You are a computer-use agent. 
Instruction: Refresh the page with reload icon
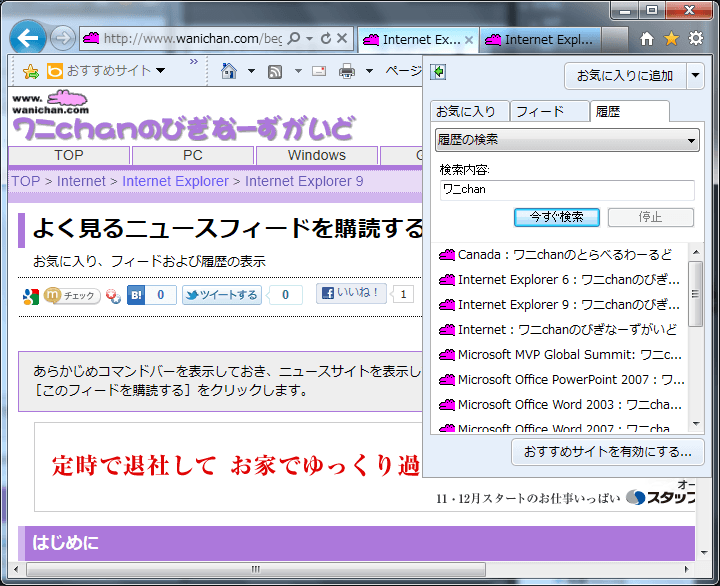(x=326, y=38)
